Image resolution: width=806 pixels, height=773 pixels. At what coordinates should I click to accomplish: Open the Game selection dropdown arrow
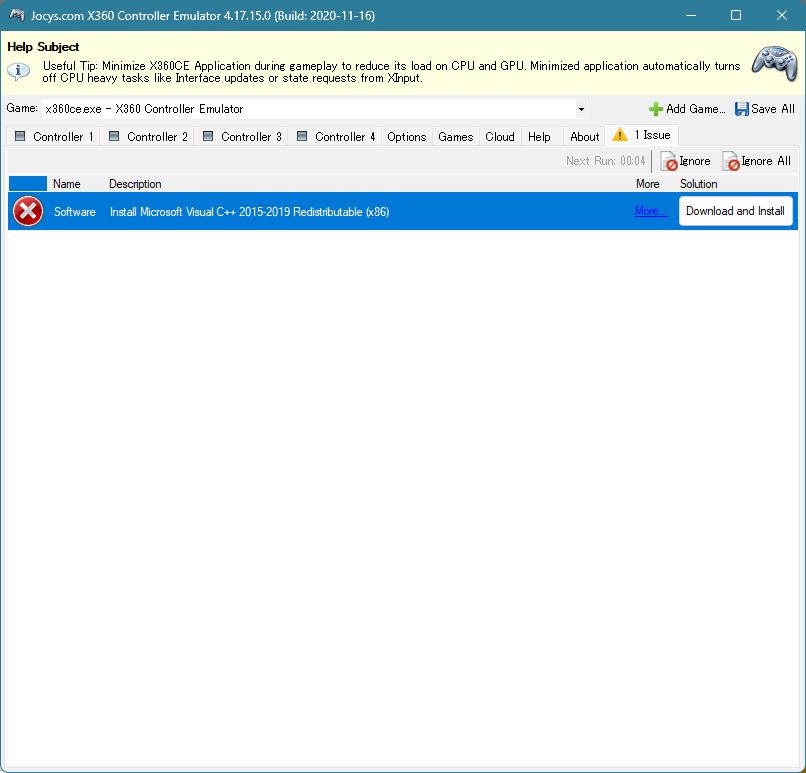point(581,109)
